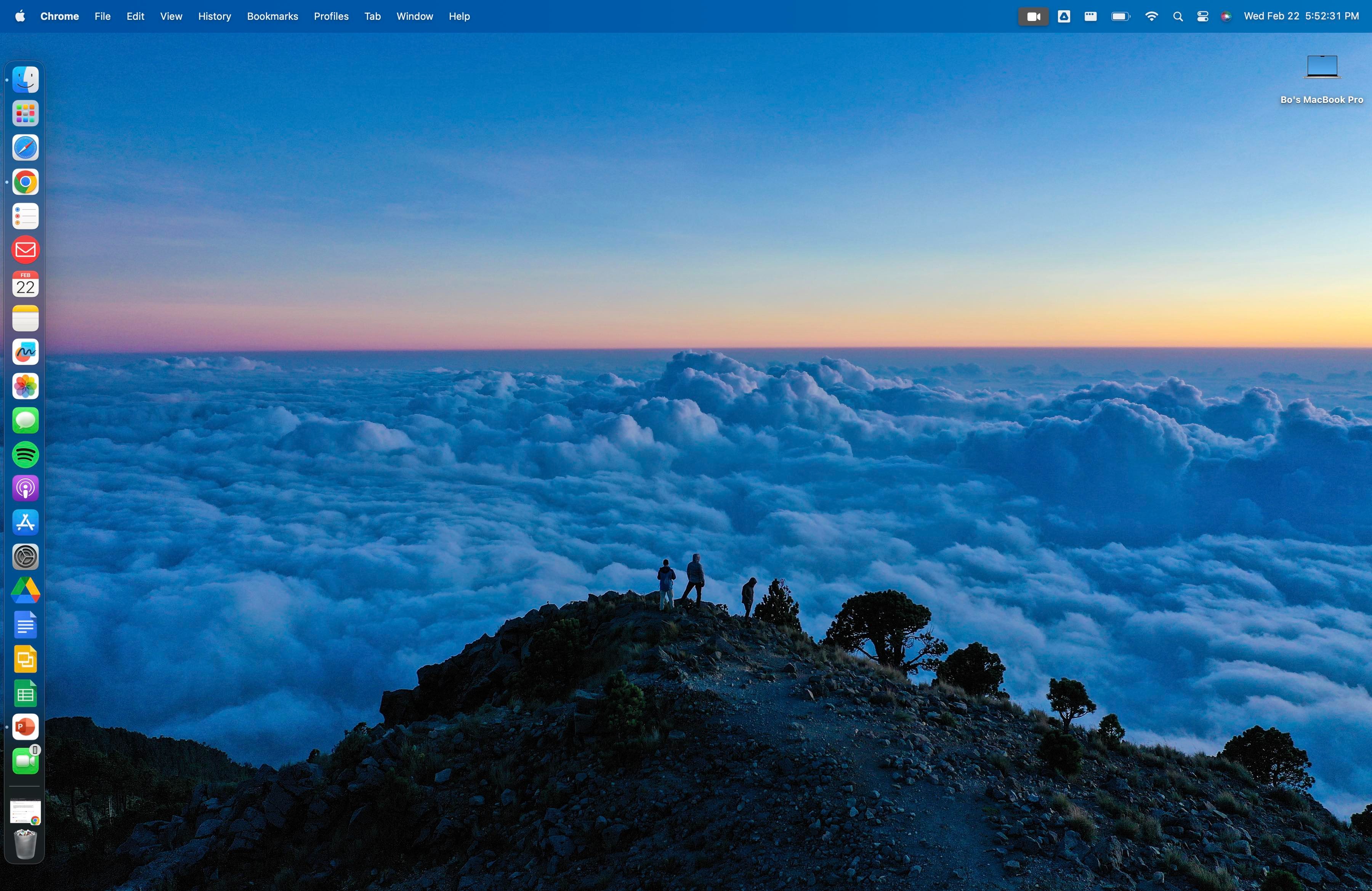
Task: Open the Bookmarks menu
Action: click(272, 17)
